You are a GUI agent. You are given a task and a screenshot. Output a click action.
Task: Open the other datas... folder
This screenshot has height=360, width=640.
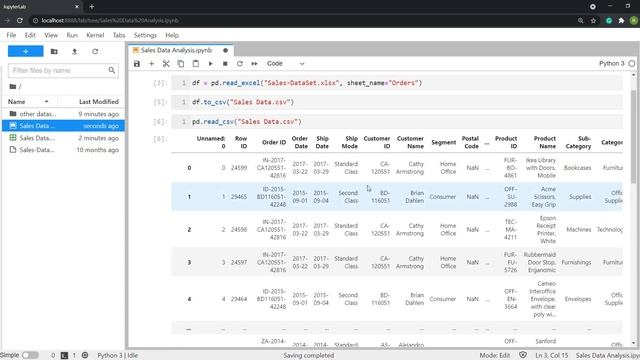[63, 114]
